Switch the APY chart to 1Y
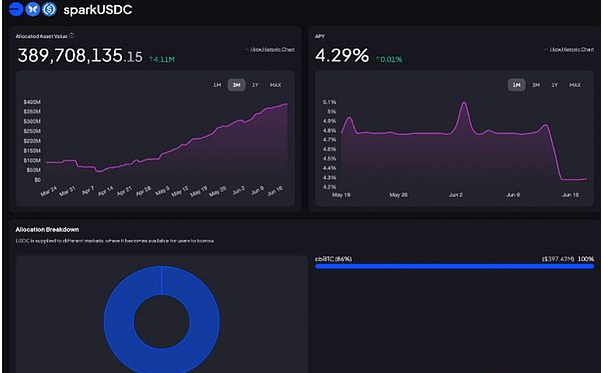This screenshot has height=373, width=604. (554, 85)
